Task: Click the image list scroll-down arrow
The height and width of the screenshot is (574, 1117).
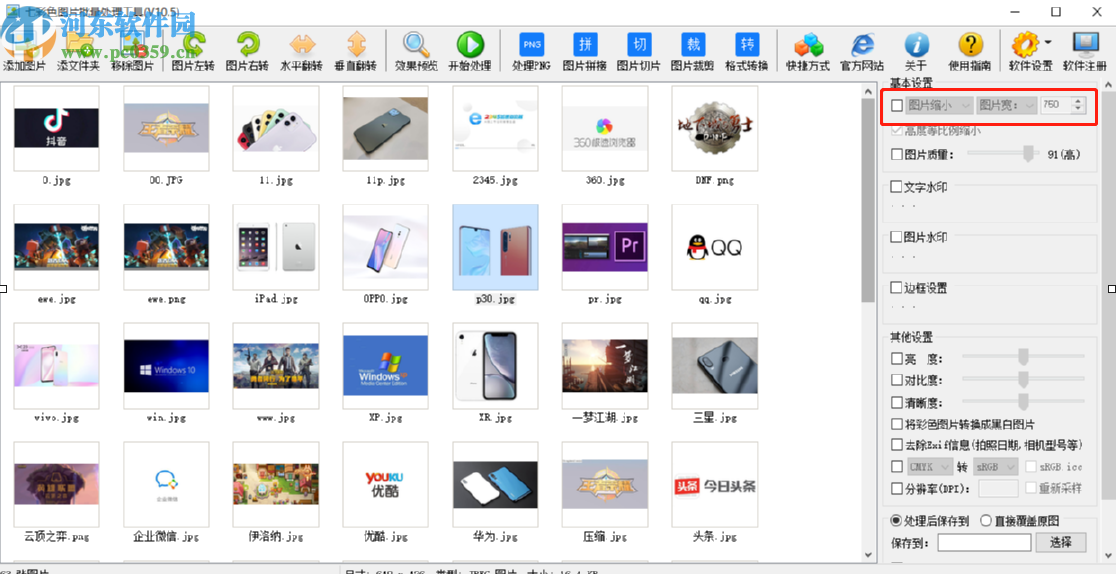Action: click(x=868, y=555)
